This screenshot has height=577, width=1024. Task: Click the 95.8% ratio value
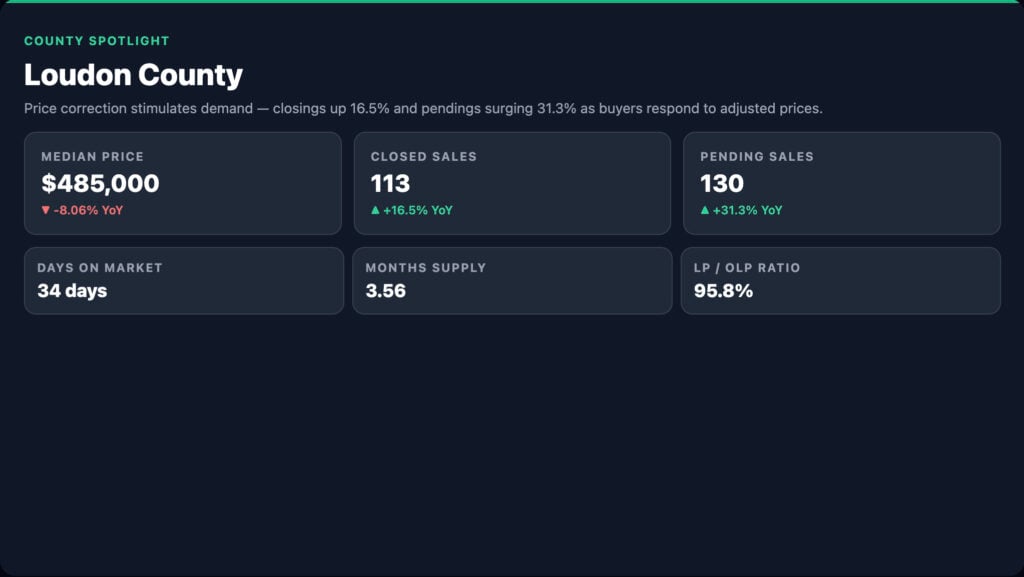click(x=724, y=291)
